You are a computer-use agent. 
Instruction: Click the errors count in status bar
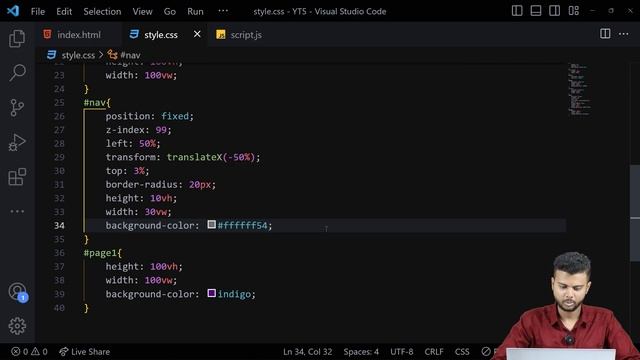[20, 351]
